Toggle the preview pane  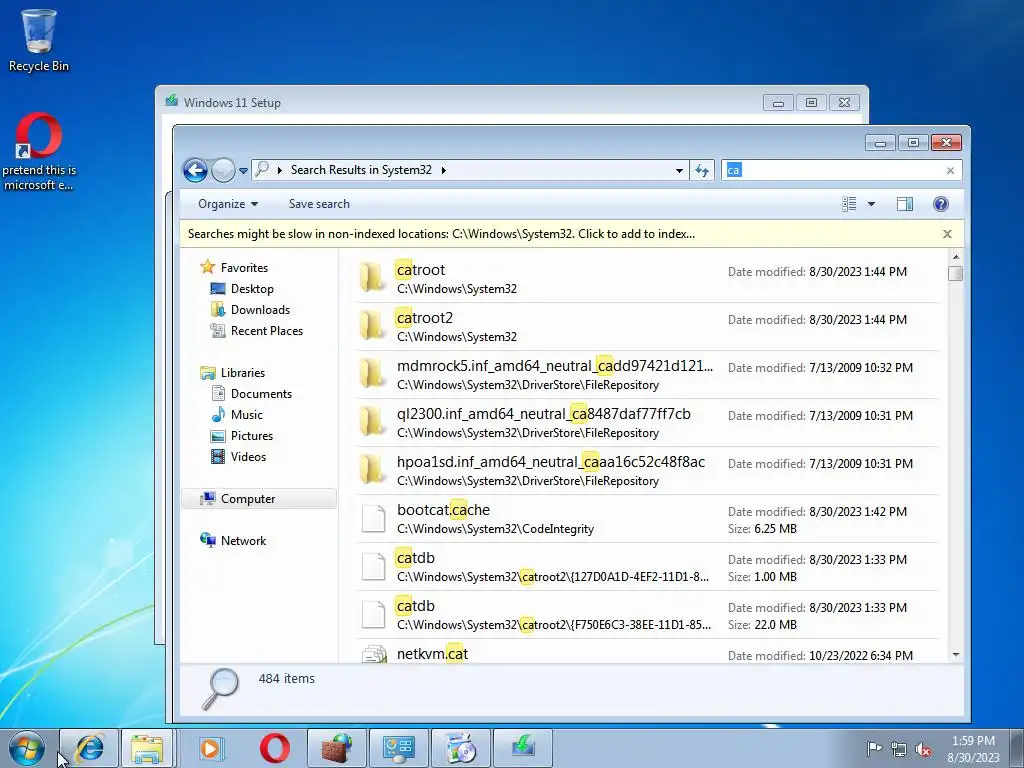pos(904,204)
